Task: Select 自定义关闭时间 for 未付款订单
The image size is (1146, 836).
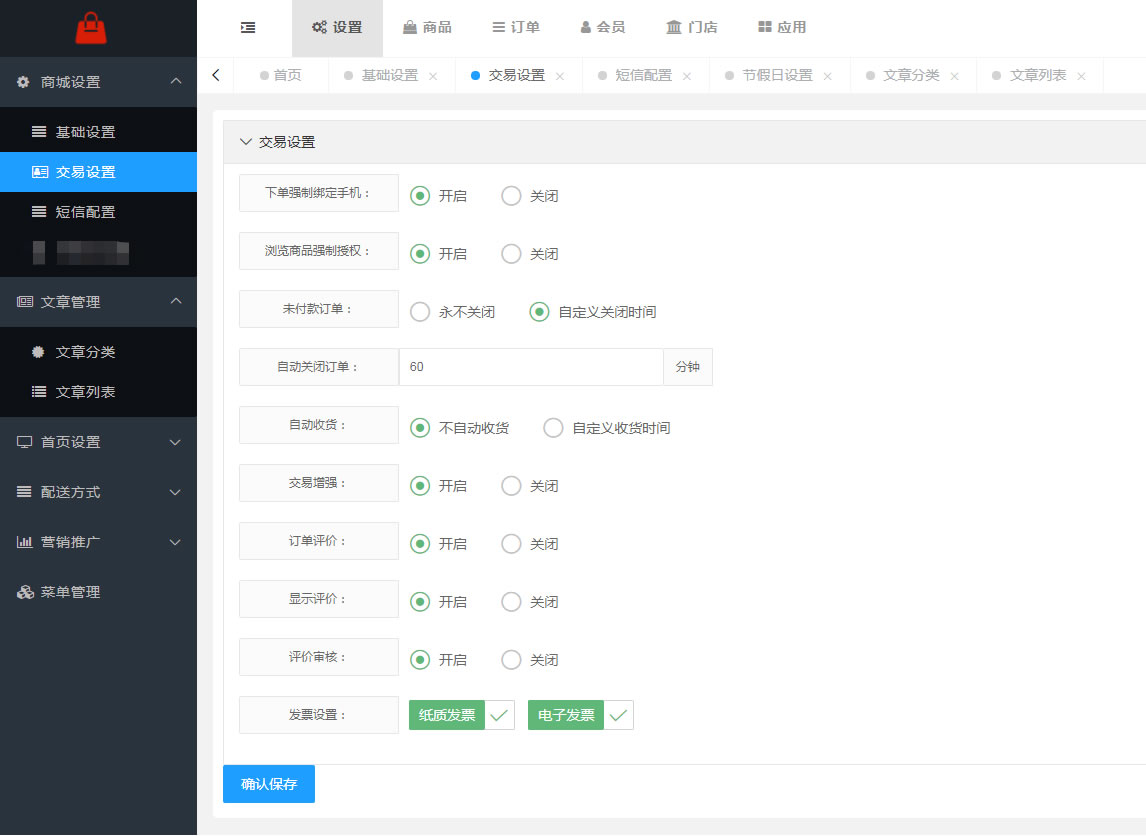Action: click(x=539, y=312)
